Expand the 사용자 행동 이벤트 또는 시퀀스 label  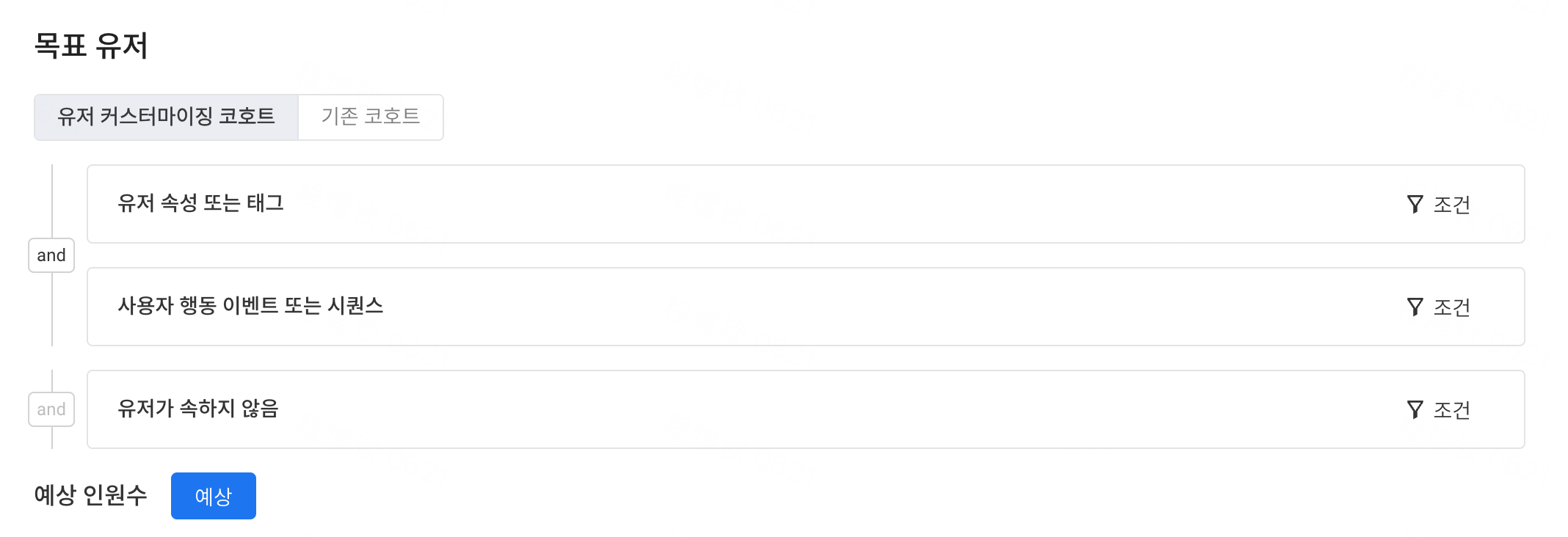point(250,306)
